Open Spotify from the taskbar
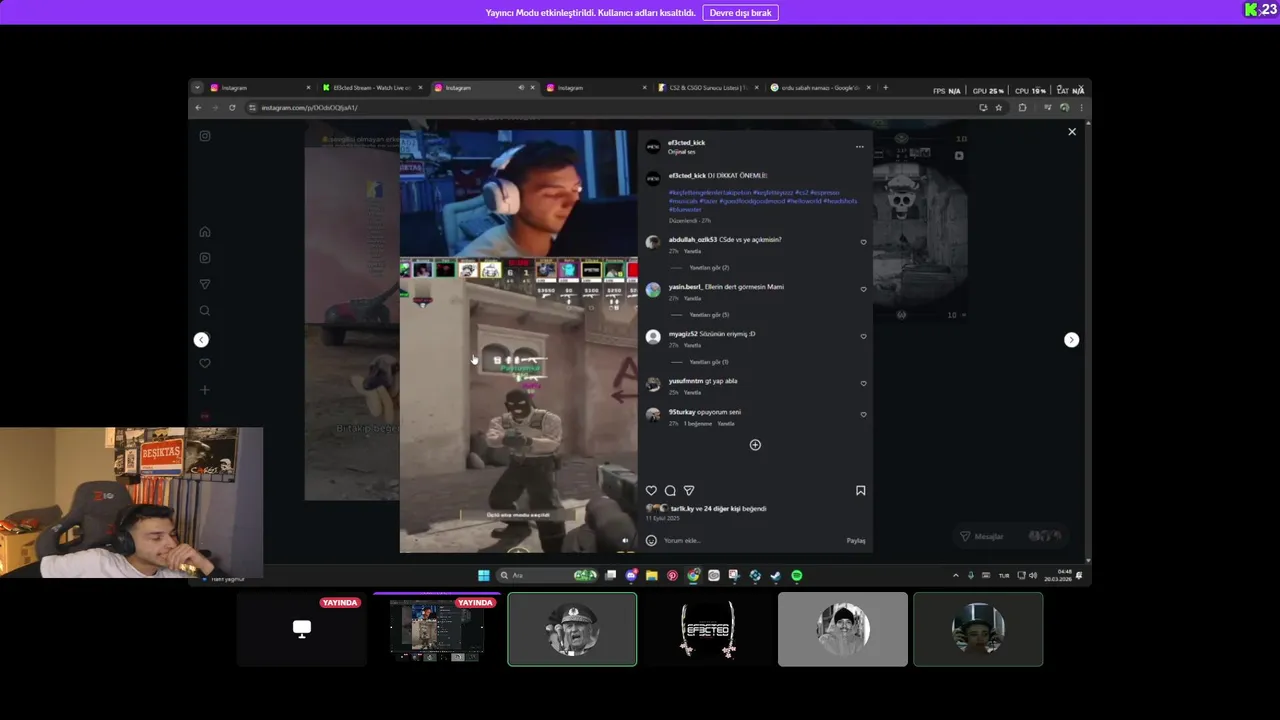This screenshot has height=720, width=1280. click(x=797, y=576)
